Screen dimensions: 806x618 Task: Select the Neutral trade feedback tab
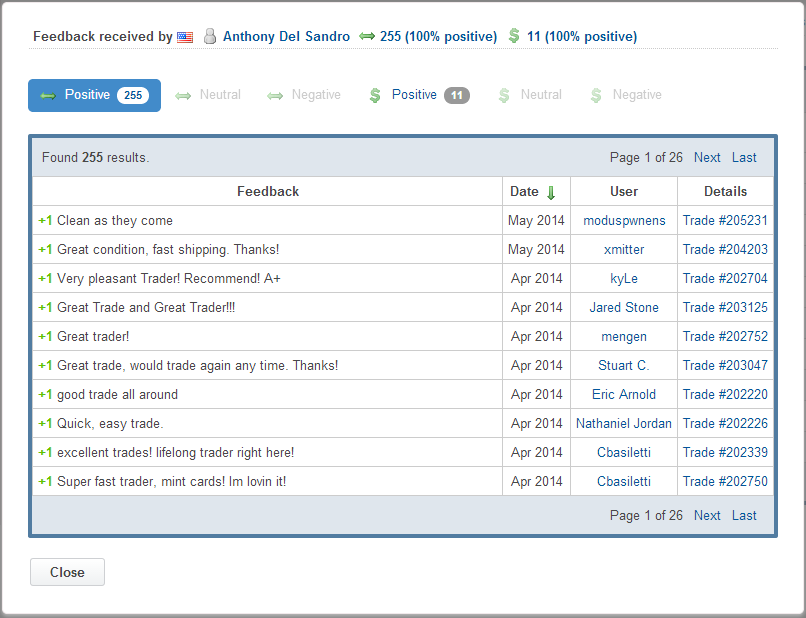(208, 95)
